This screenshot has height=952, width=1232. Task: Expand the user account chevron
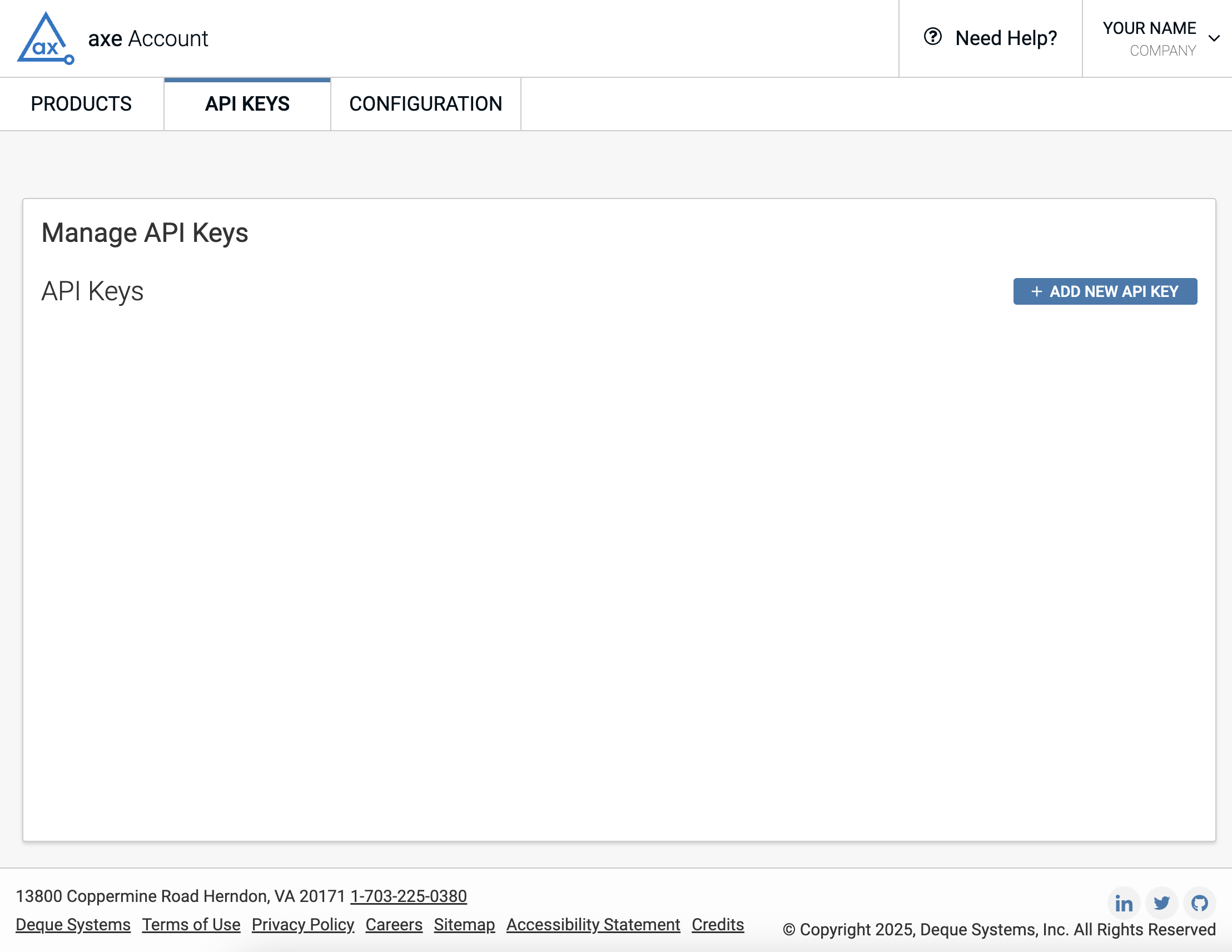[x=1214, y=38]
